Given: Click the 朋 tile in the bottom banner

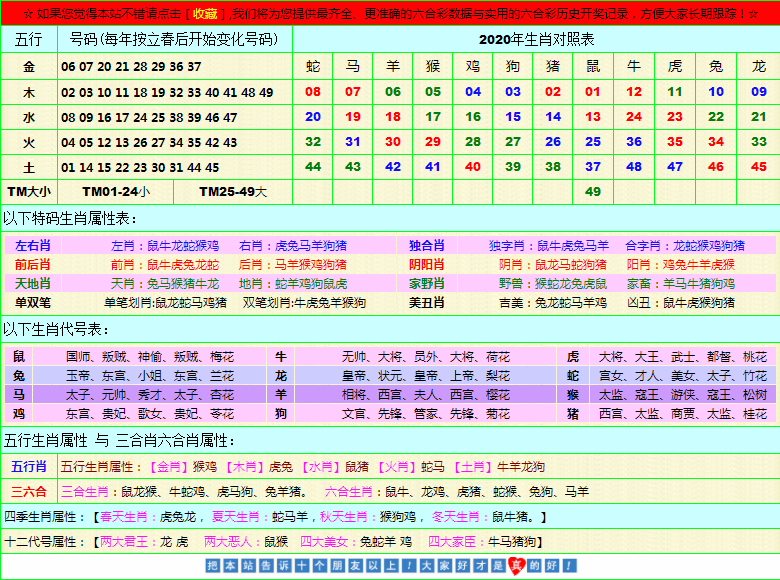Looking at the screenshot, I should click(x=338, y=566).
